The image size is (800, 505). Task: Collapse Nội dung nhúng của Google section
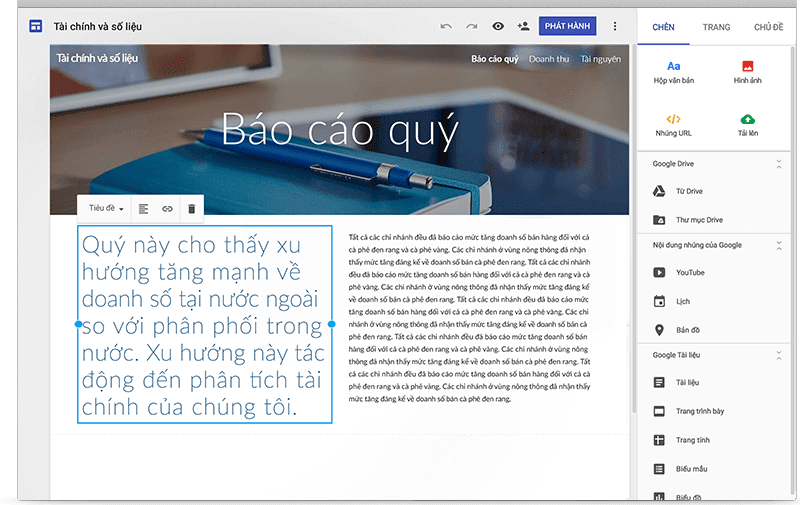779,245
